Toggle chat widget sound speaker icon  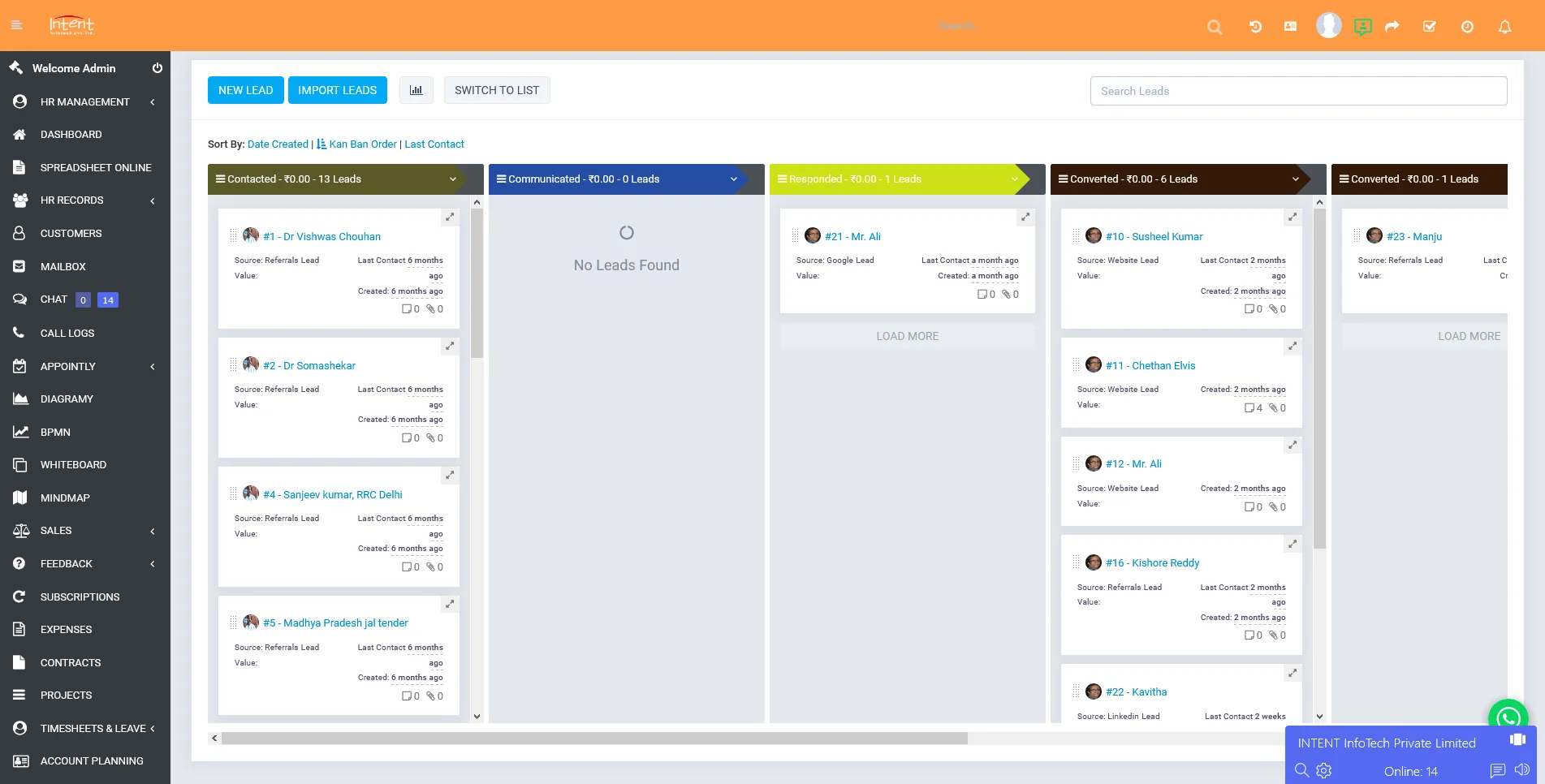click(x=1522, y=770)
